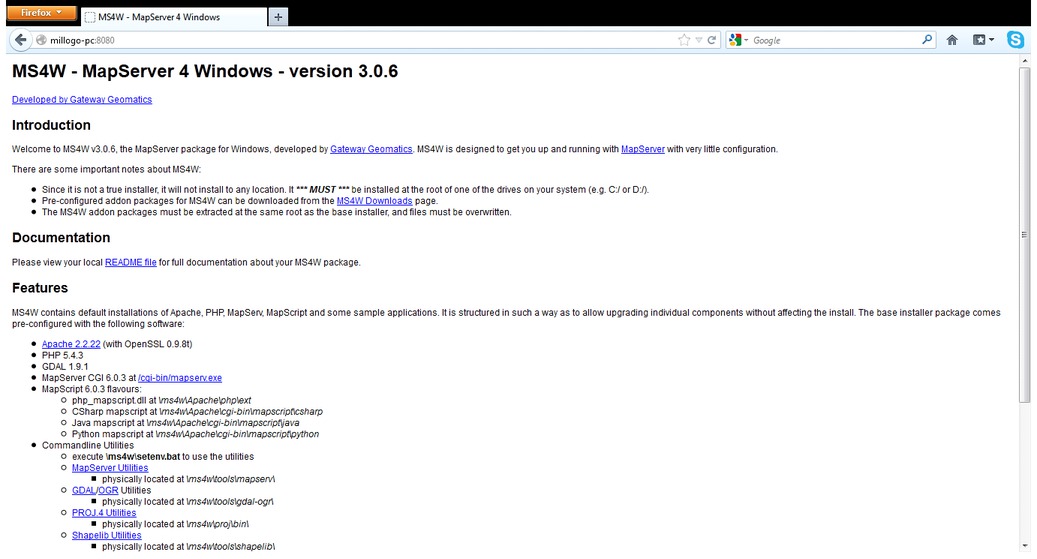Open the URL history dropdown arrow
Image resolution: width=1037 pixels, height=559 pixels.
(x=698, y=40)
